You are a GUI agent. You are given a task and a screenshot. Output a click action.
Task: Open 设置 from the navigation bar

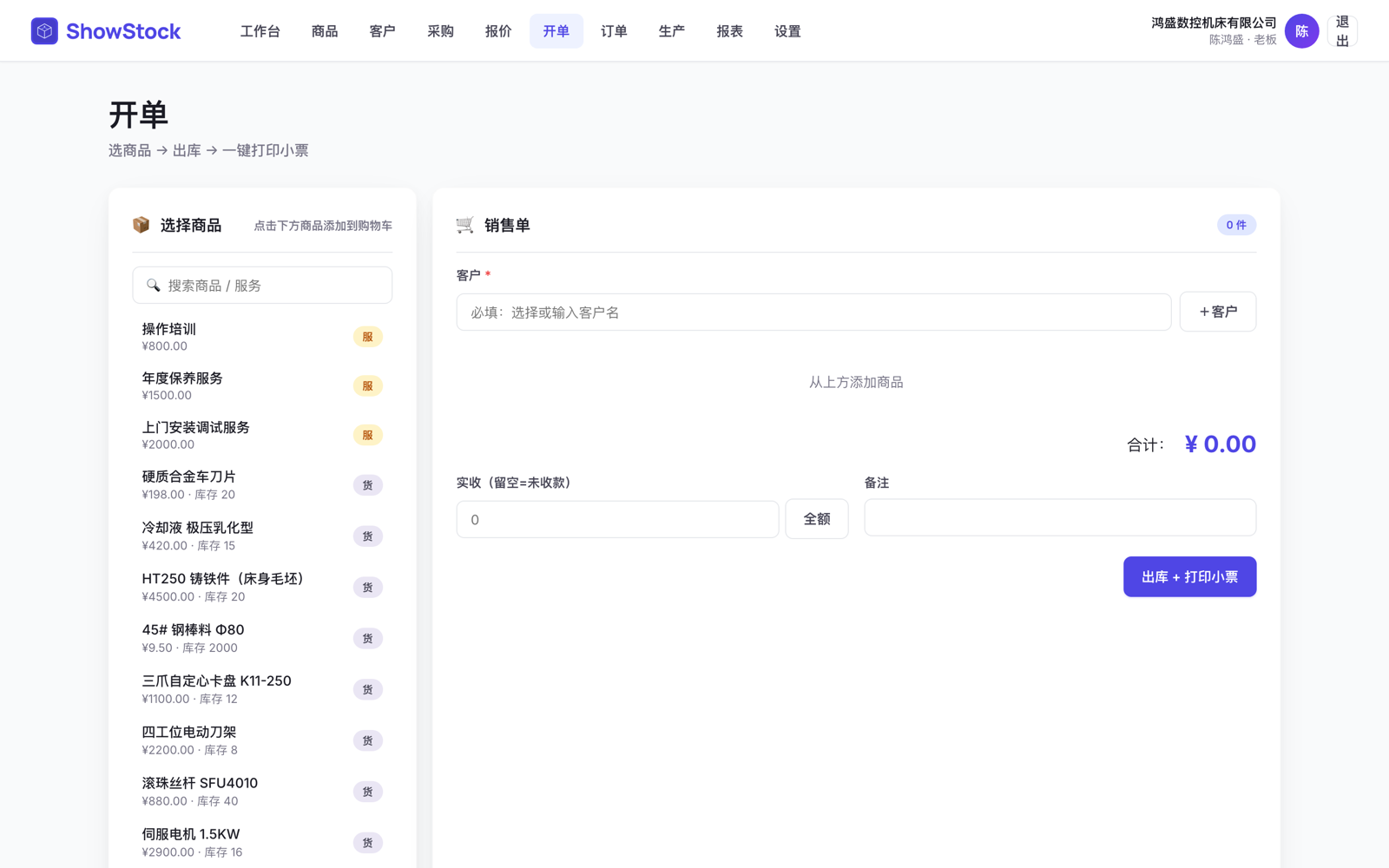788,31
